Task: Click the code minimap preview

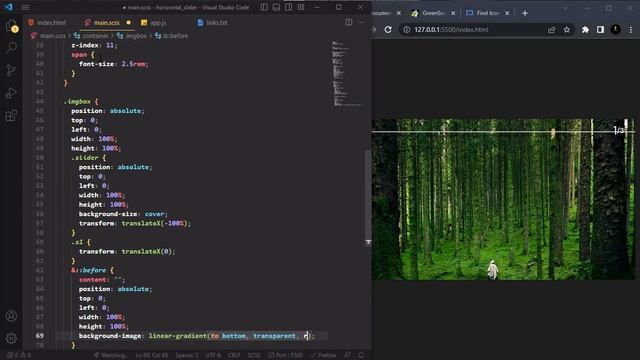Action: point(347,73)
